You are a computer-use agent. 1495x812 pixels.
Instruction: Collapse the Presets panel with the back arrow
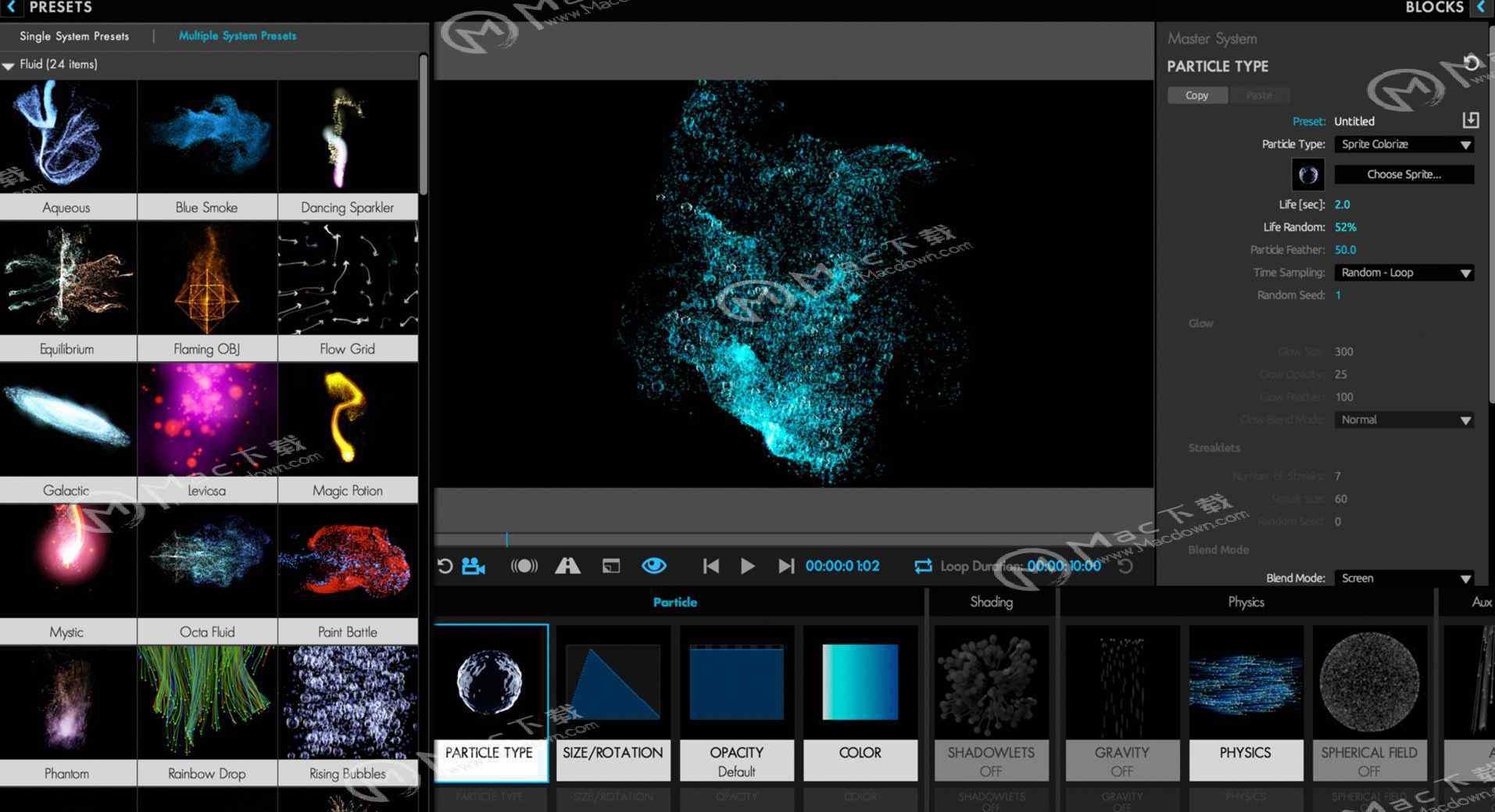[x=11, y=8]
